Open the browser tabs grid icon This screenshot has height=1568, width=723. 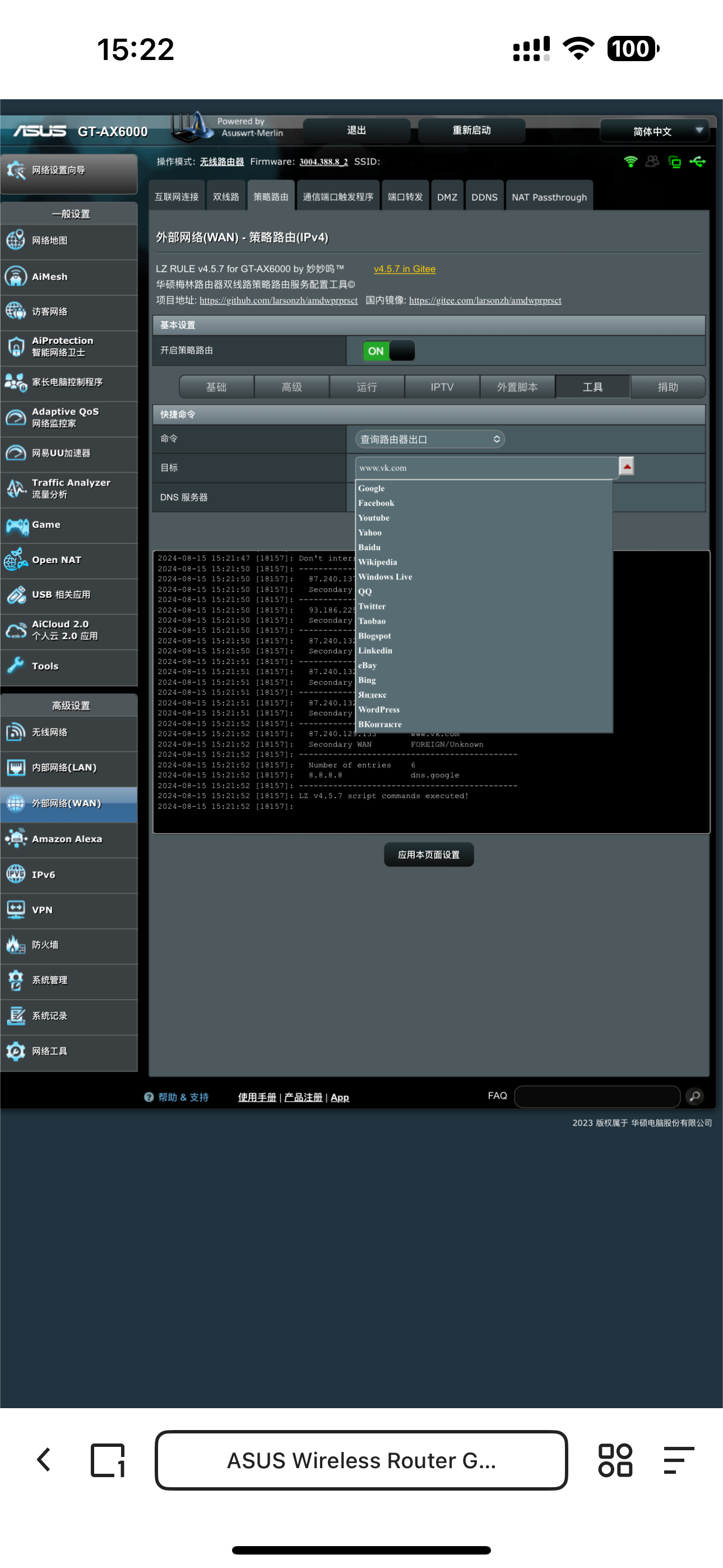pyautogui.click(x=615, y=1460)
